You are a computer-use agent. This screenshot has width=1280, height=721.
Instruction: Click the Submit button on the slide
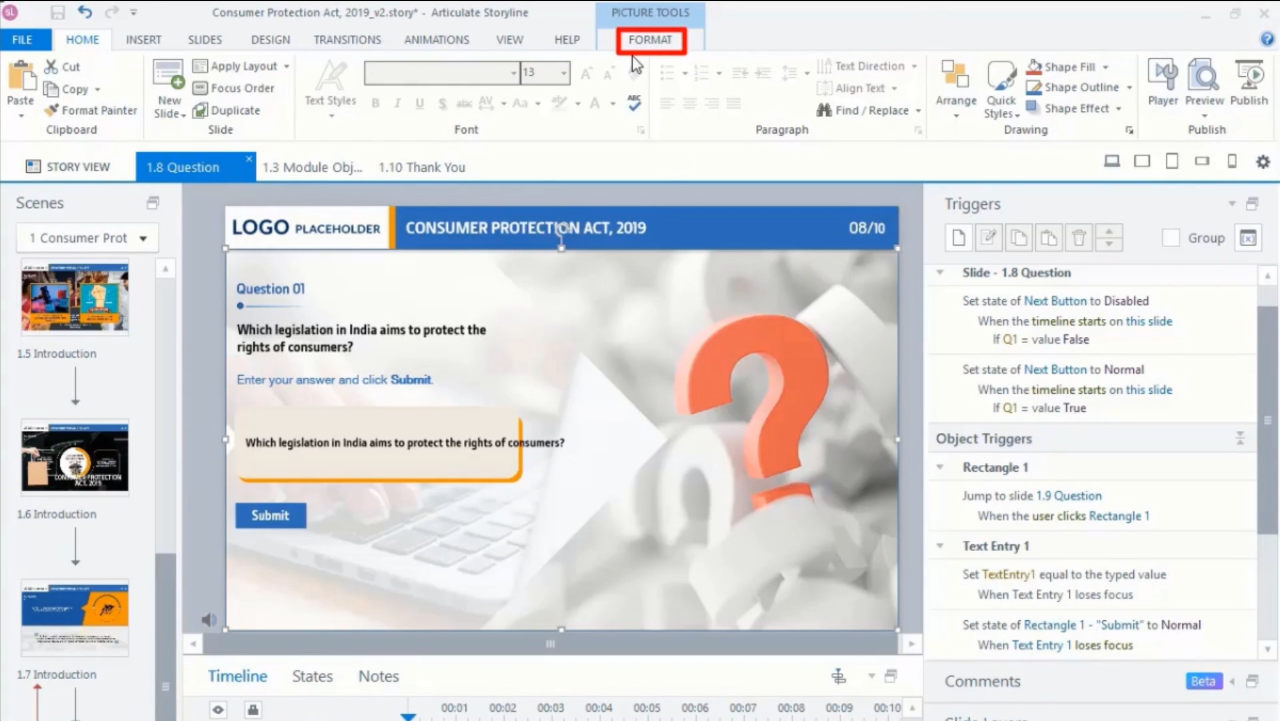pyautogui.click(x=270, y=515)
